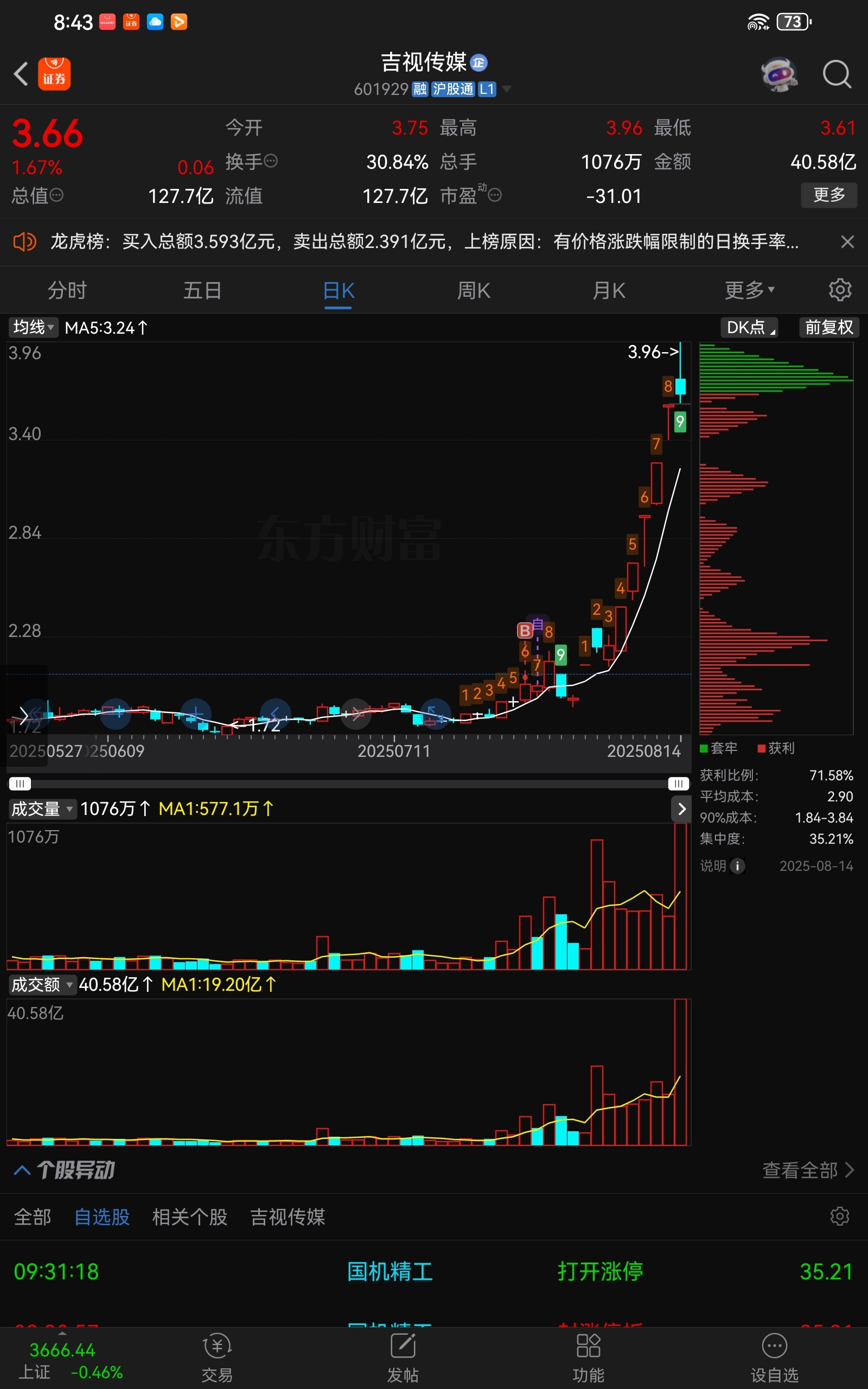Tap the red B buy marker on chart
This screenshot has height=1389, width=868.
(525, 631)
